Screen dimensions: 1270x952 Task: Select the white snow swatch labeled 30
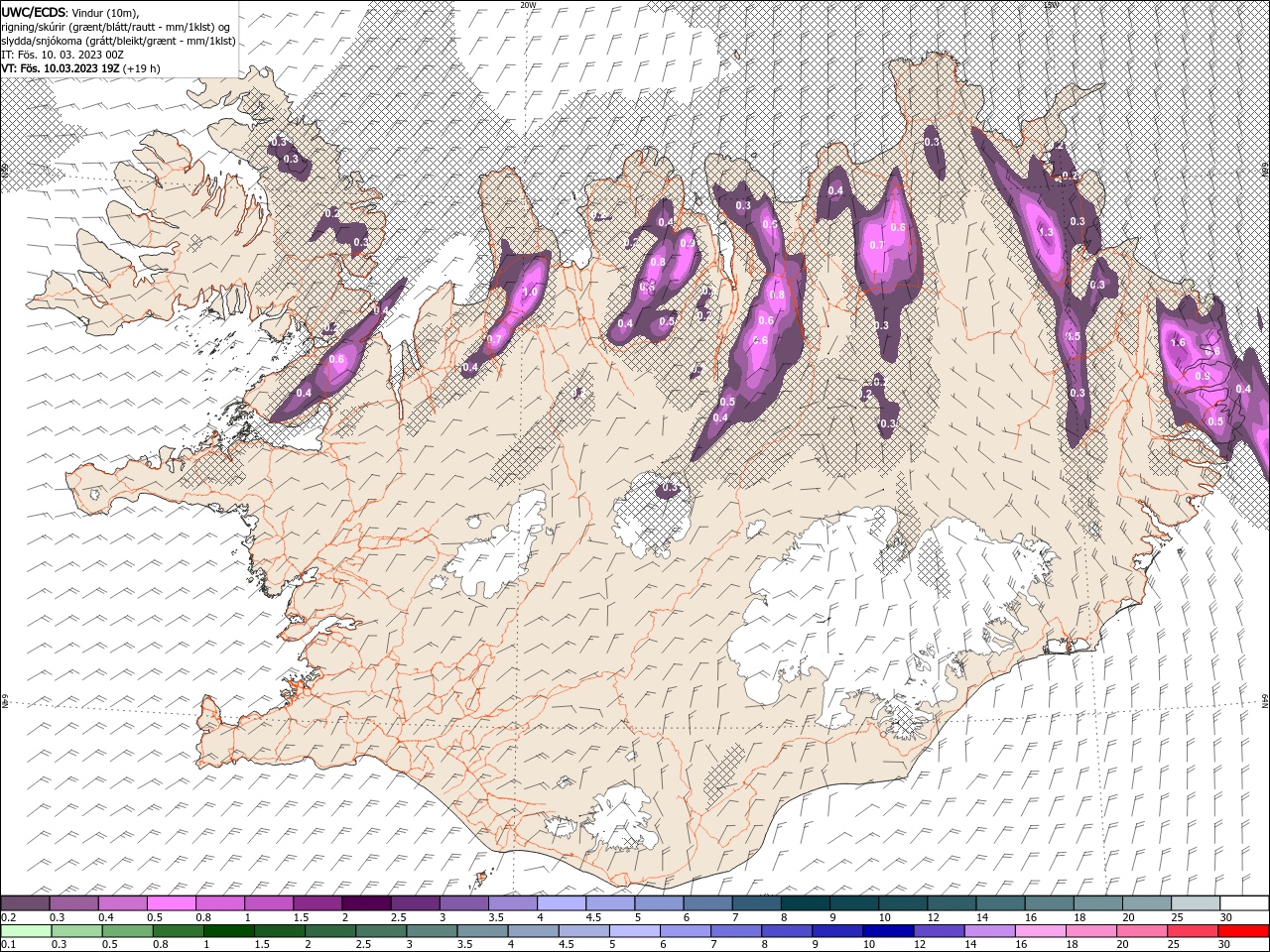click(1243, 903)
